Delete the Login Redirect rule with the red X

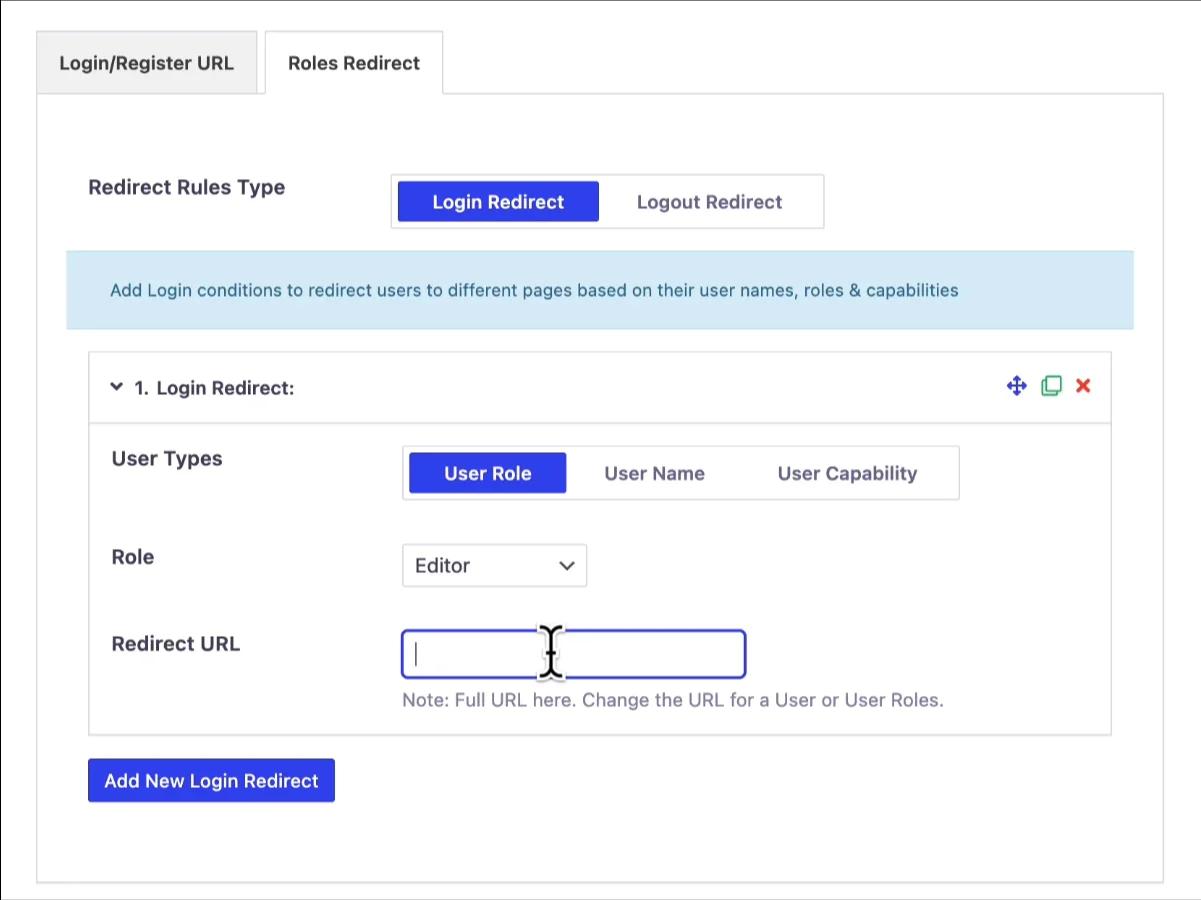pyautogui.click(x=1083, y=386)
